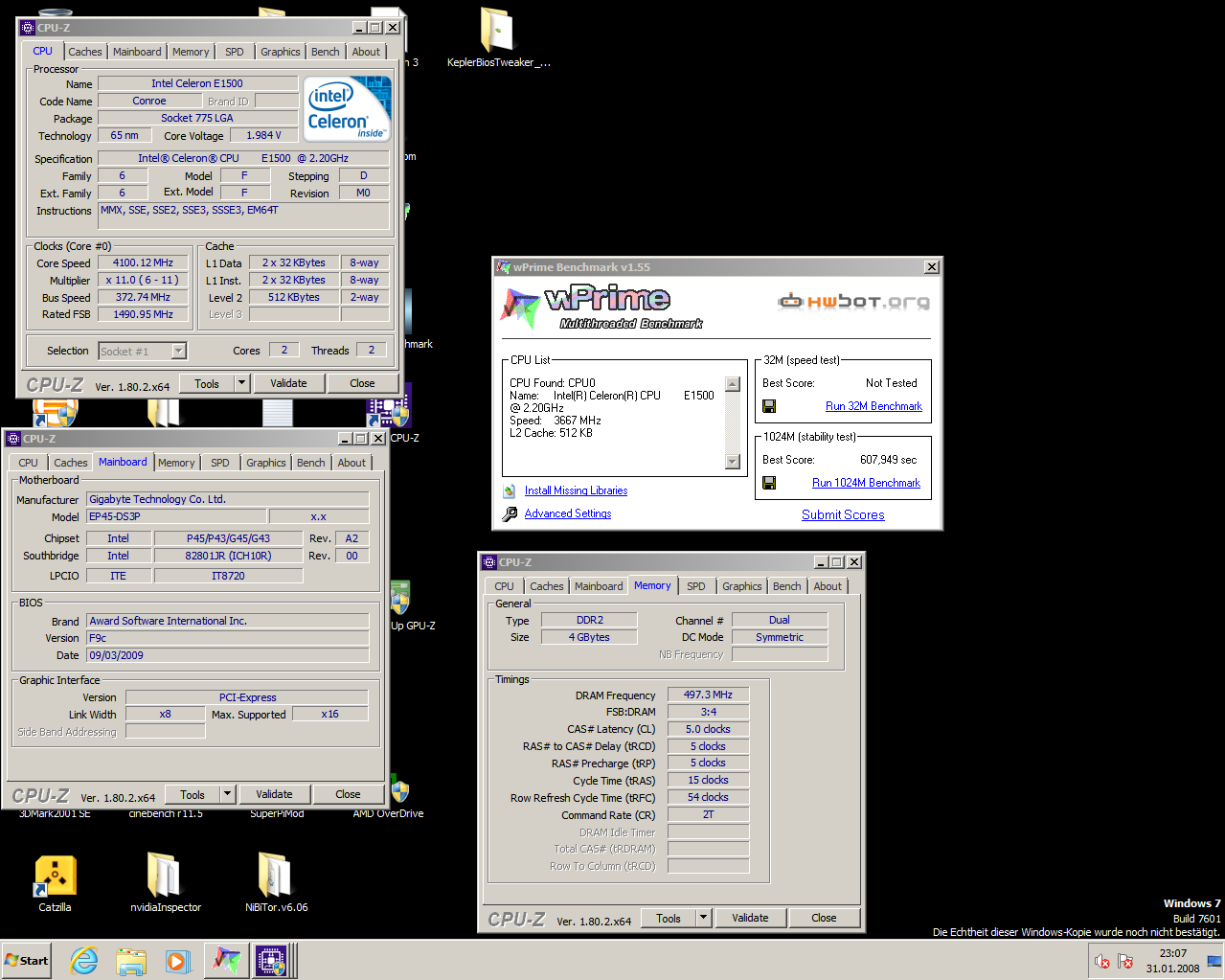Click the icon next to Install Missing Libraries
The height and width of the screenshot is (980, 1225).
tap(510, 490)
